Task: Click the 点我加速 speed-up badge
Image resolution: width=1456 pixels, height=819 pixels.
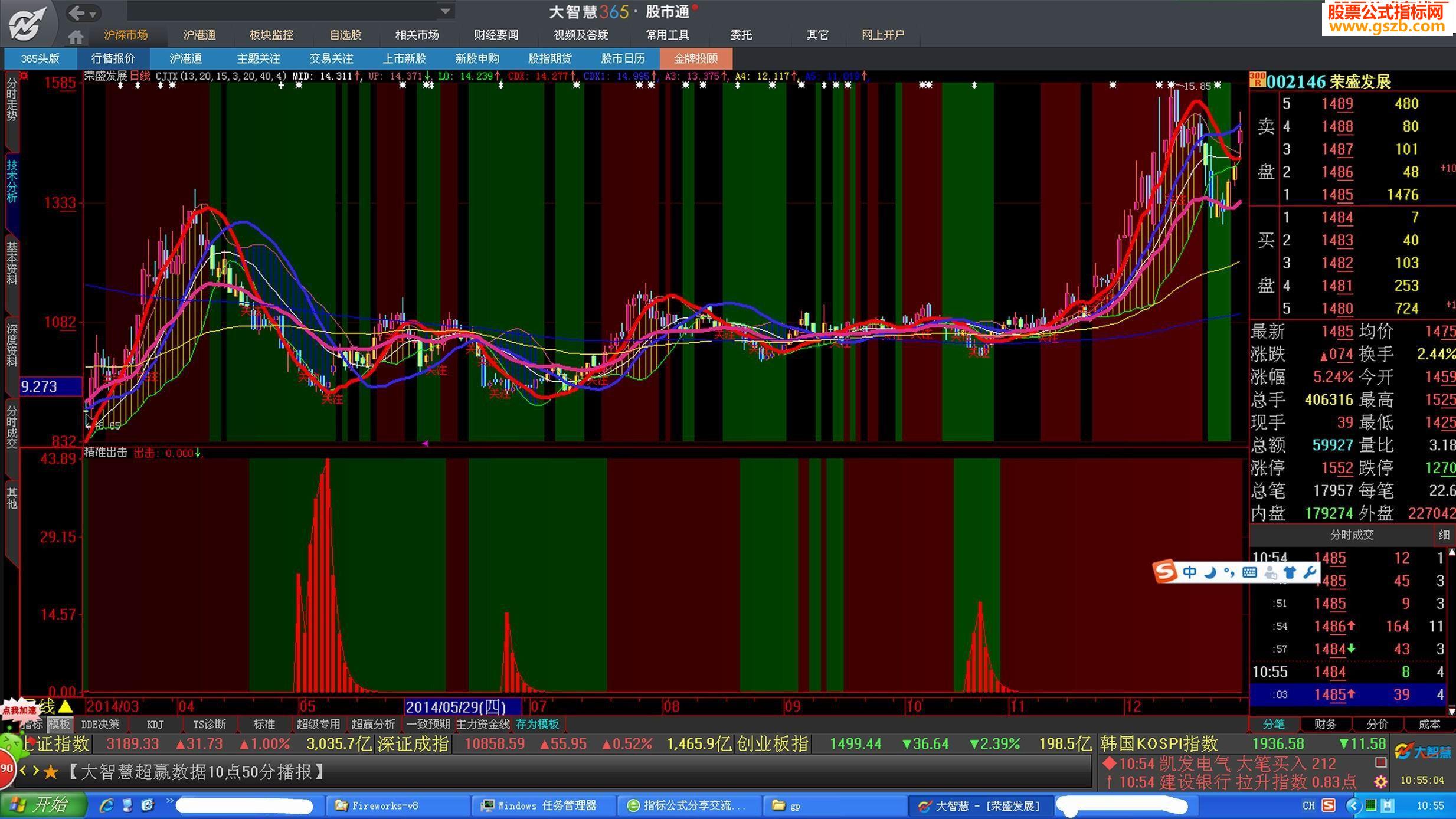Action: coord(19,710)
